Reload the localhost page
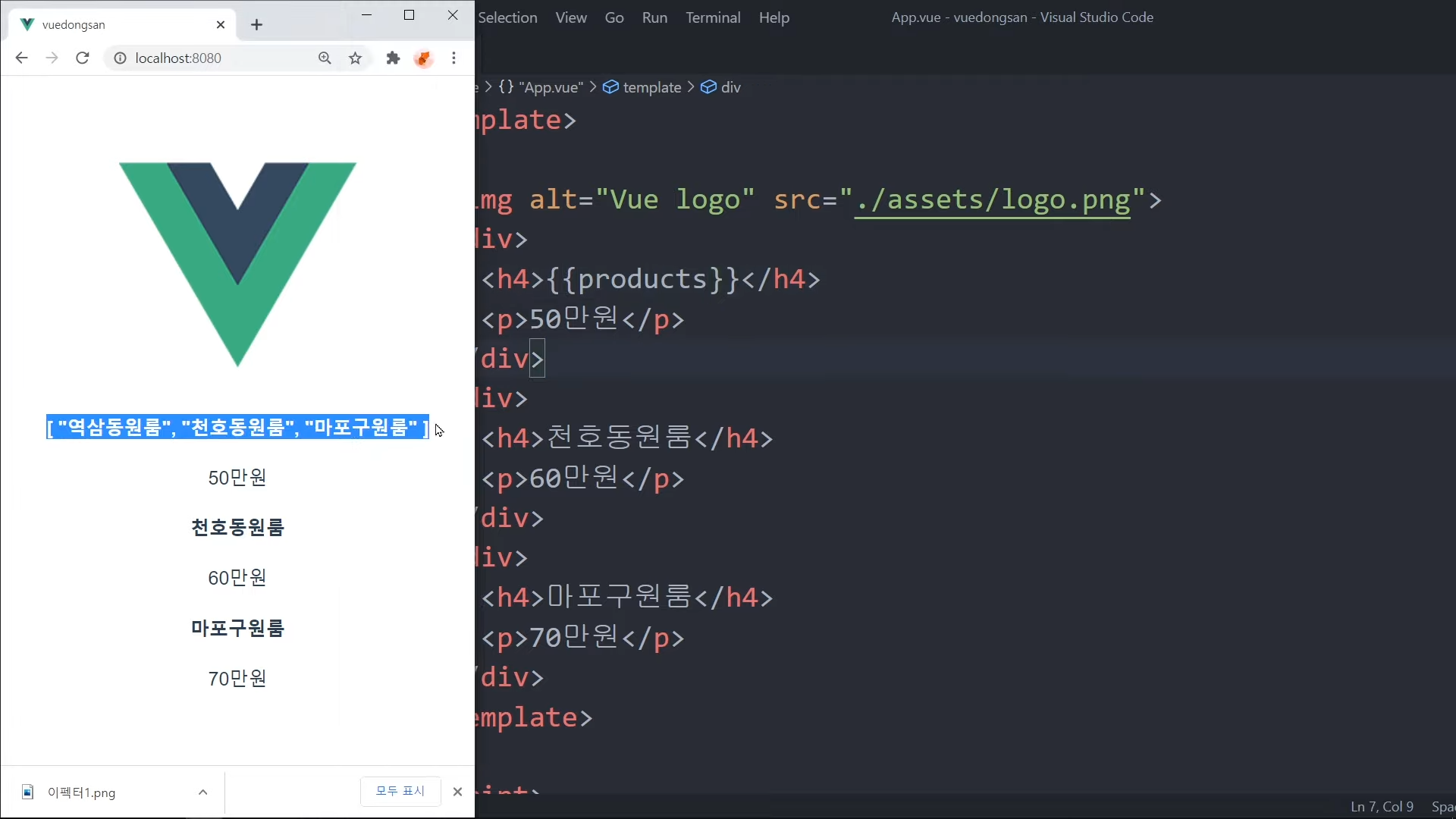The image size is (1456, 819). pyautogui.click(x=83, y=58)
